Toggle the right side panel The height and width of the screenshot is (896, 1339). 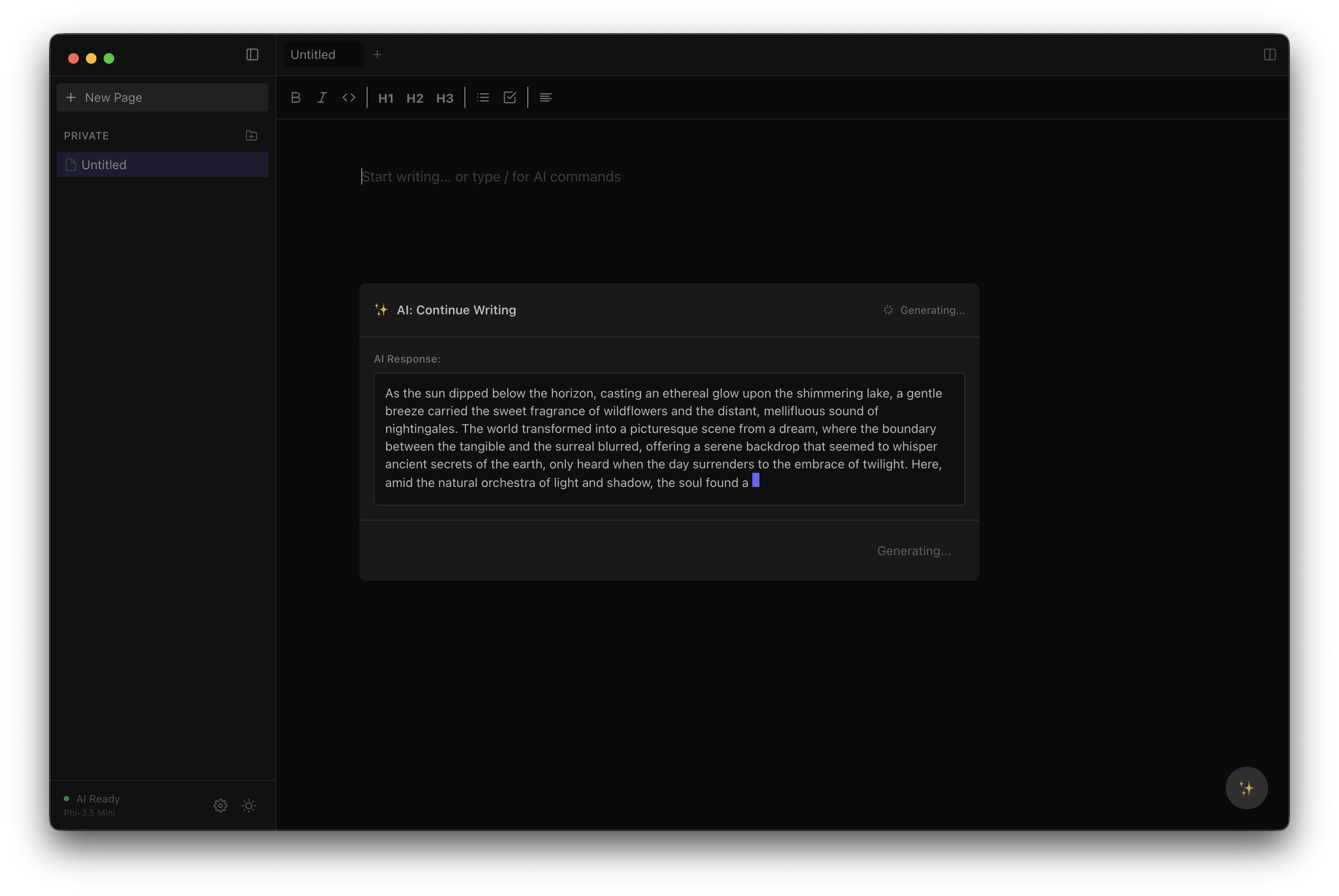(1269, 55)
